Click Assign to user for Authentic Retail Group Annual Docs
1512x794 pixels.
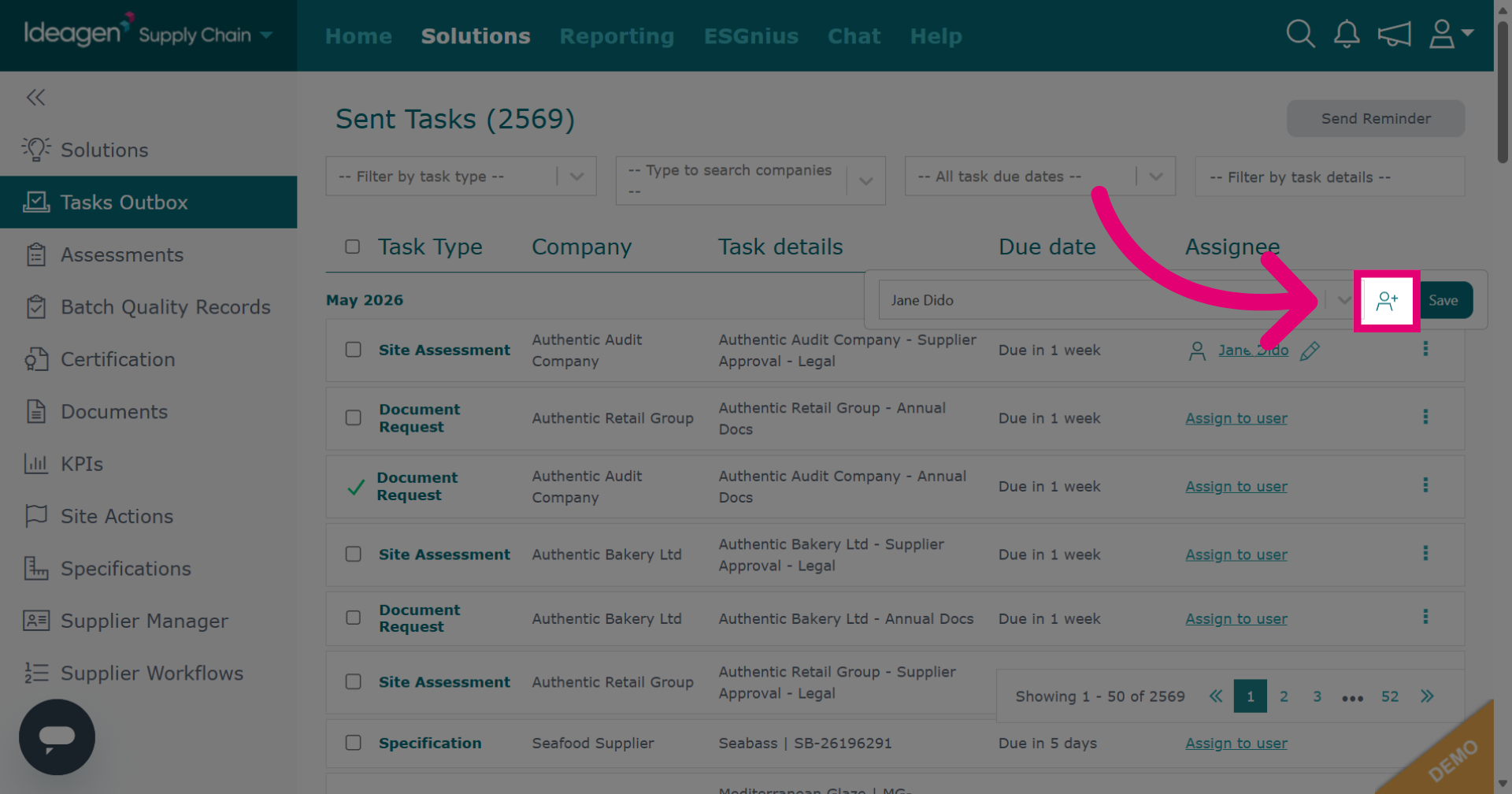[x=1236, y=418]
